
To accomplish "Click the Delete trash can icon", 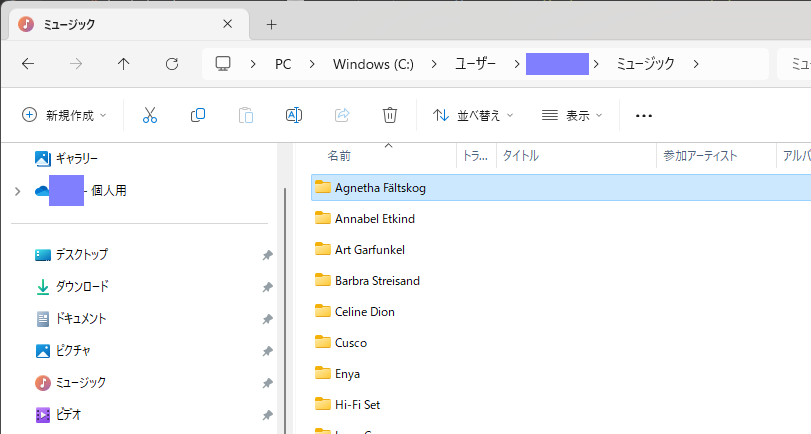I will tap(390, 115).
